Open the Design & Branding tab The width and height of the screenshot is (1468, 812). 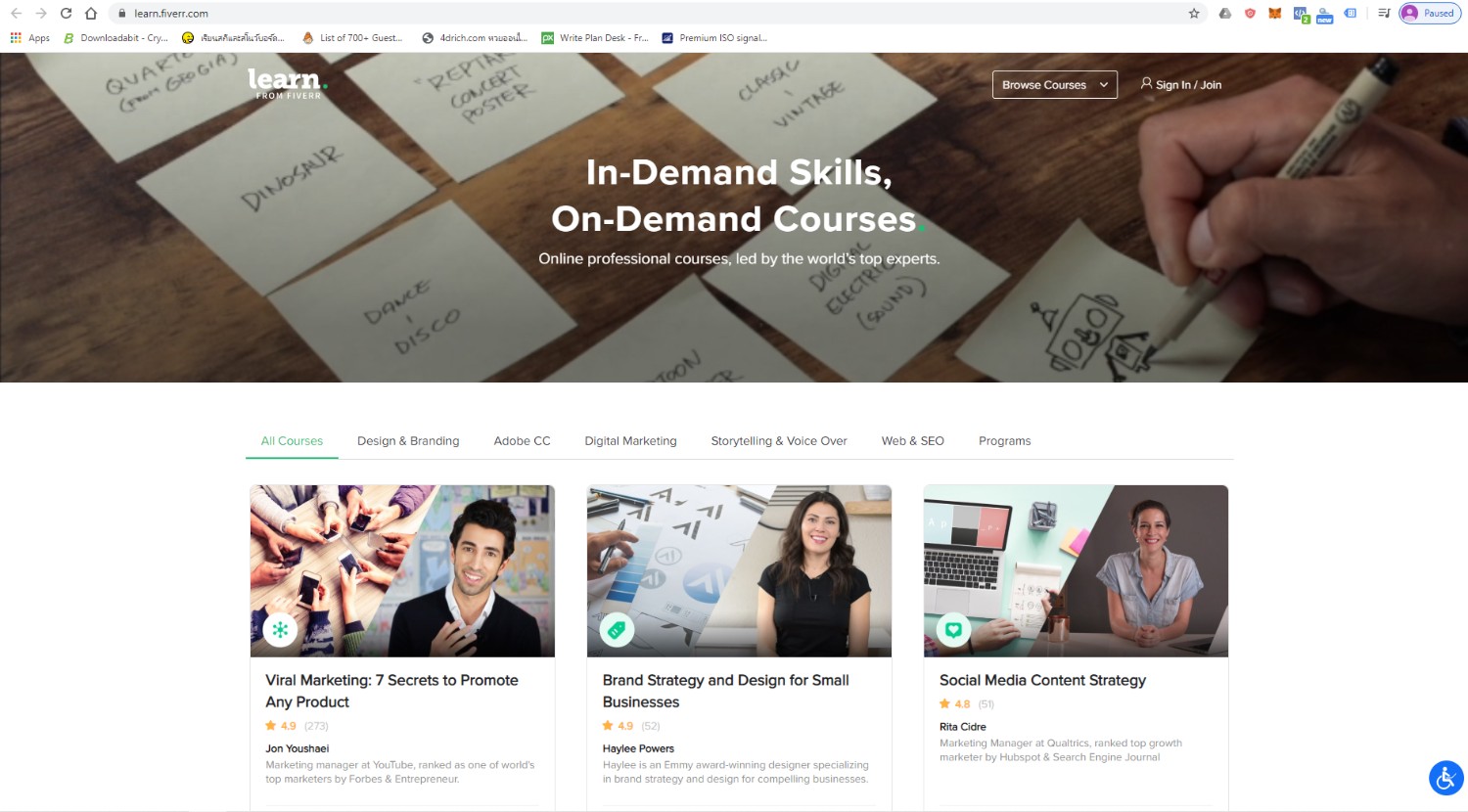click(408, 441)
